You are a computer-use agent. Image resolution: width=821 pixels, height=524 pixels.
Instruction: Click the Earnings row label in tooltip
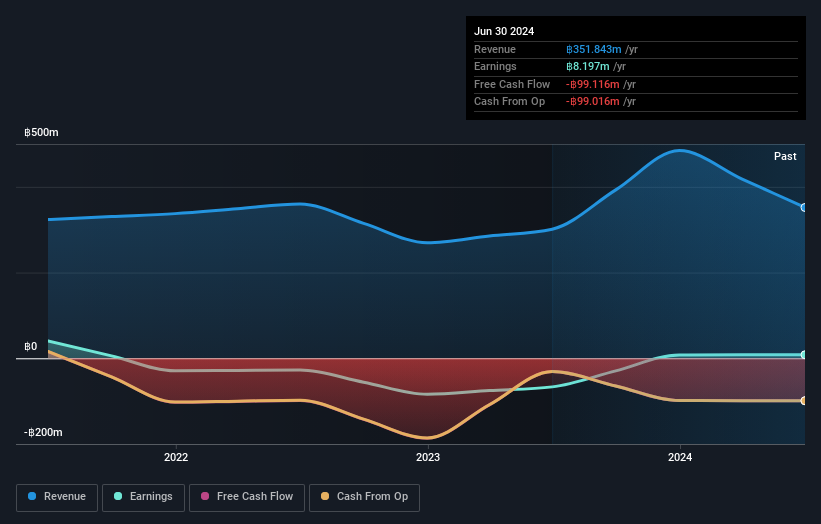(495, 66)
